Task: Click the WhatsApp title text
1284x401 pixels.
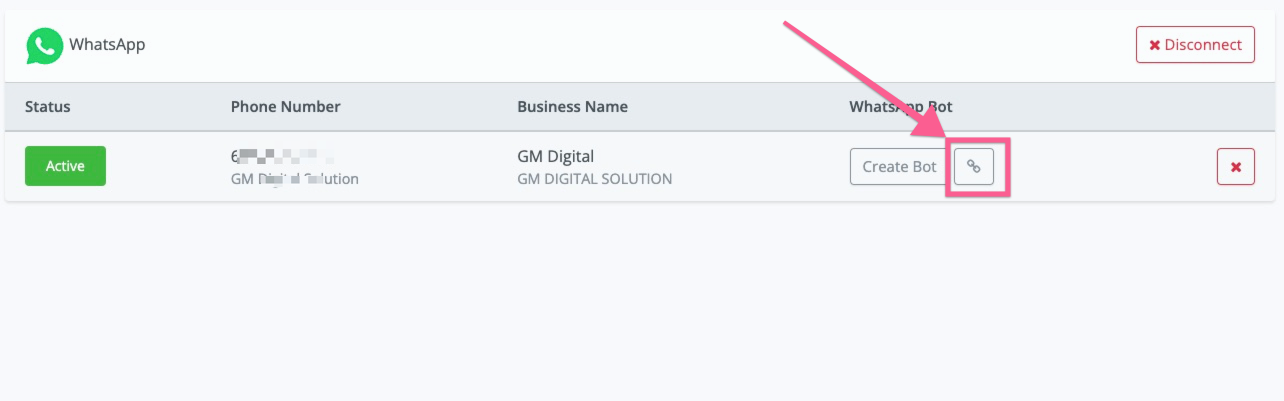Action: pyautogui.click(x=107, y=45)
